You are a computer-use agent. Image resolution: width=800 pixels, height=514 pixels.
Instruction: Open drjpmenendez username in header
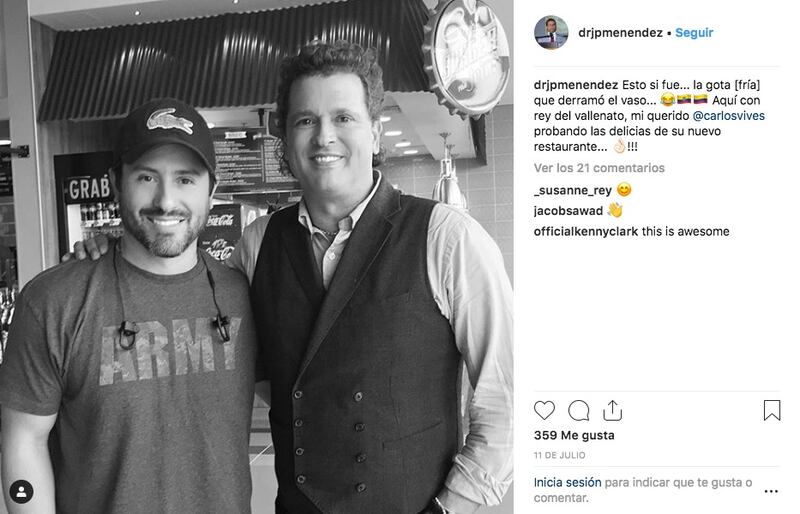pyautogui.click(x=620, y=33)
